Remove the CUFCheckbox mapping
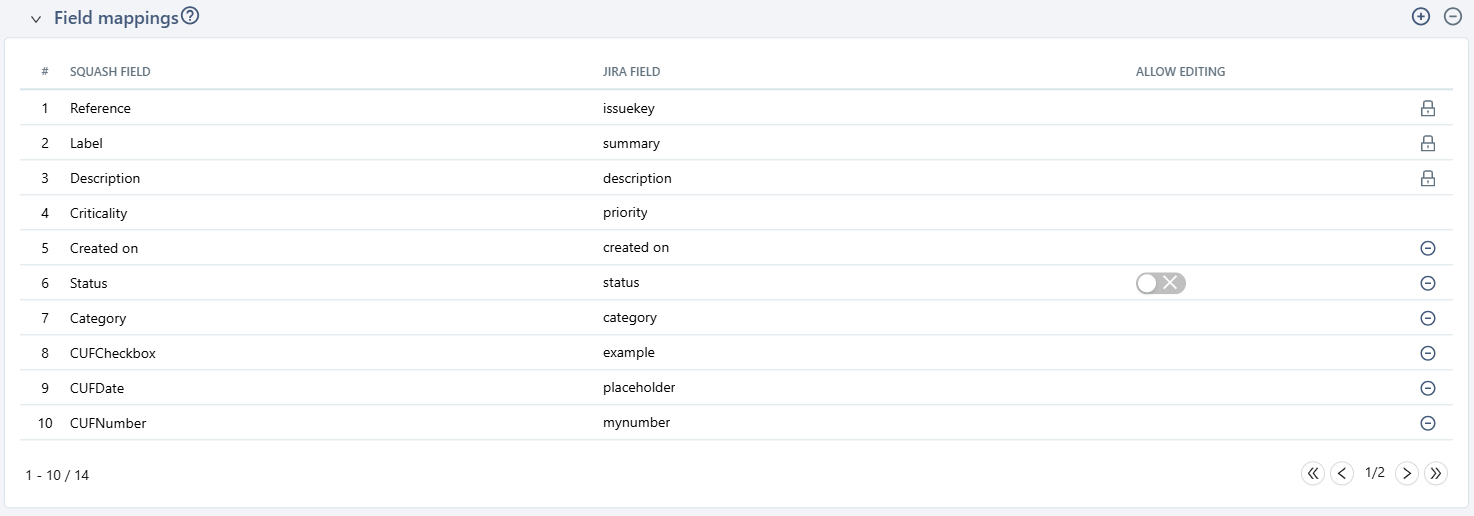Viewport: 1474px width, 516px height. [1428, 353]
